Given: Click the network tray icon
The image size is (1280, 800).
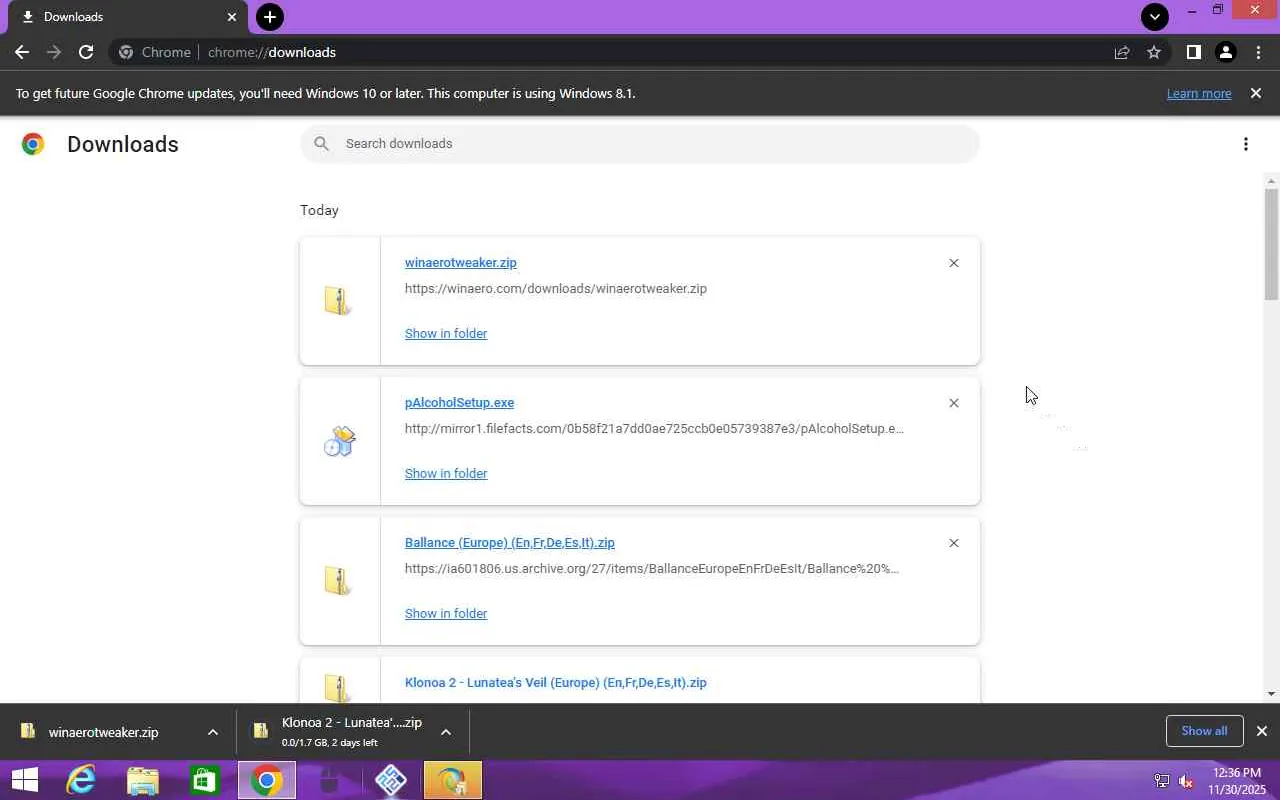Looking at the screenshot, I should click(x=1162, y=781).
